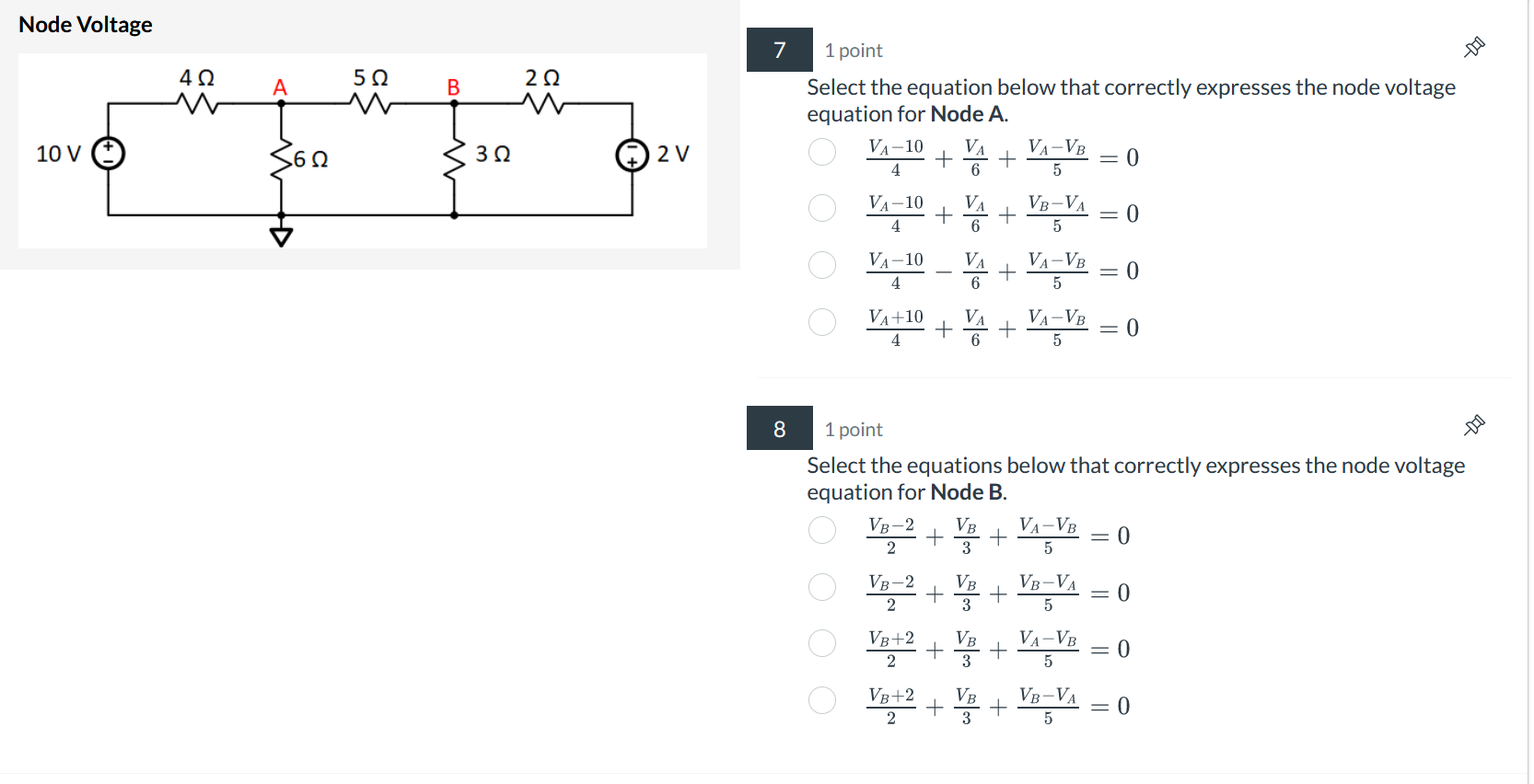Select the third option for Node B equation
The width and height of the screenshot is (1534, 784).
coord(822,643)
